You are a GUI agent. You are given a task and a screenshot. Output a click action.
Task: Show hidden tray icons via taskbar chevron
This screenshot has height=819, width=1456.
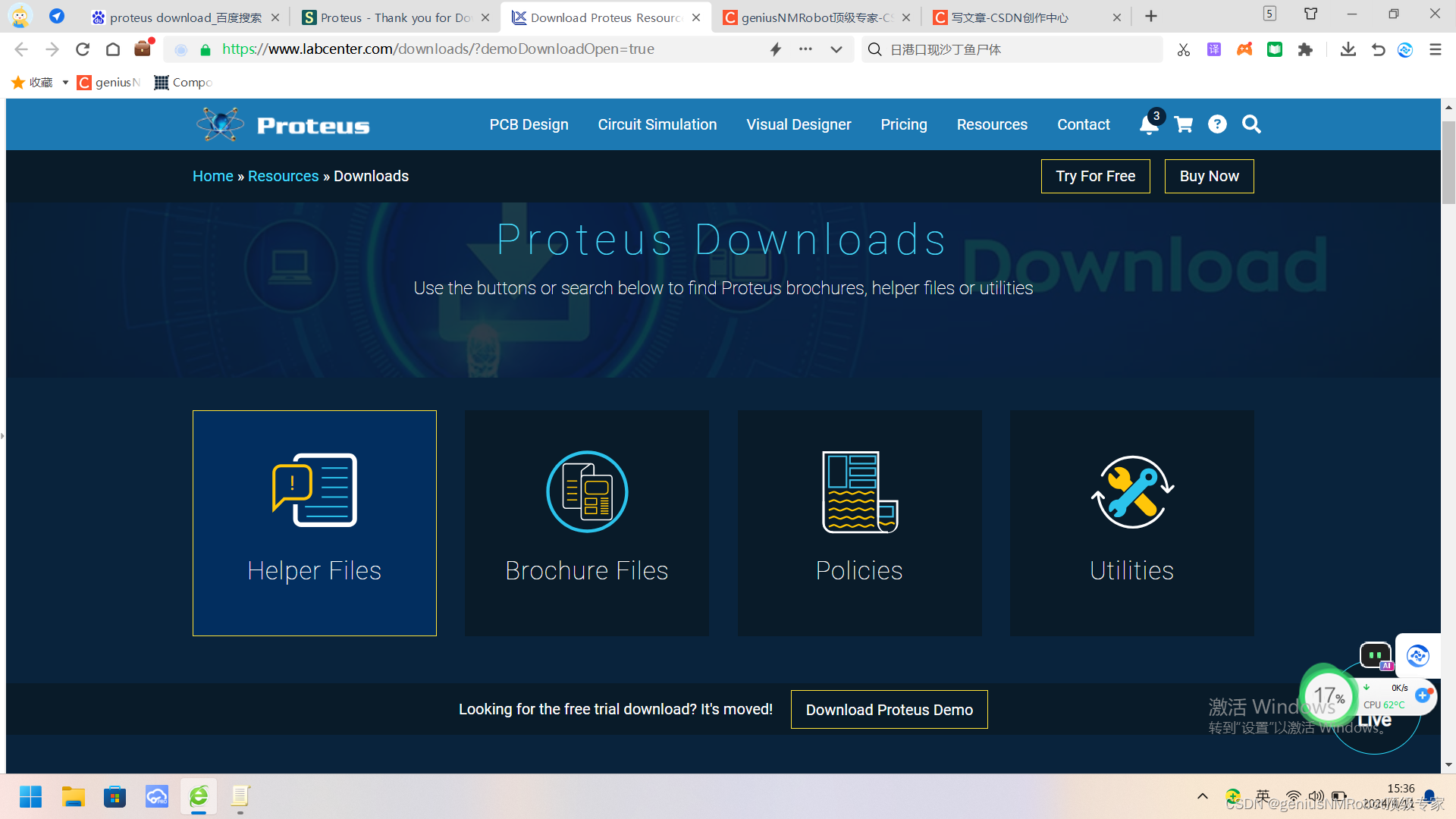1203,796
